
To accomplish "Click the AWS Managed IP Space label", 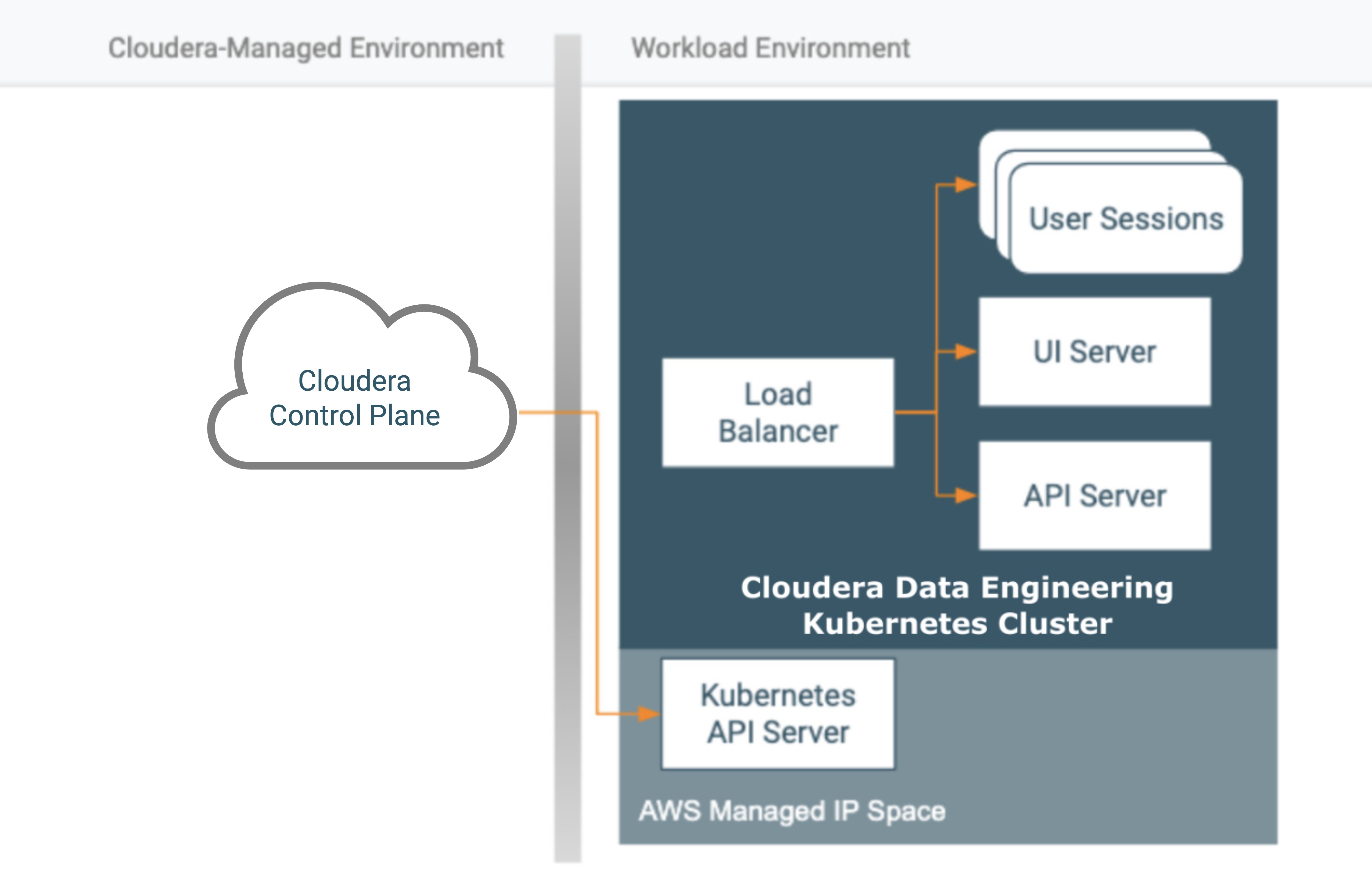I will tap(792, 811).
